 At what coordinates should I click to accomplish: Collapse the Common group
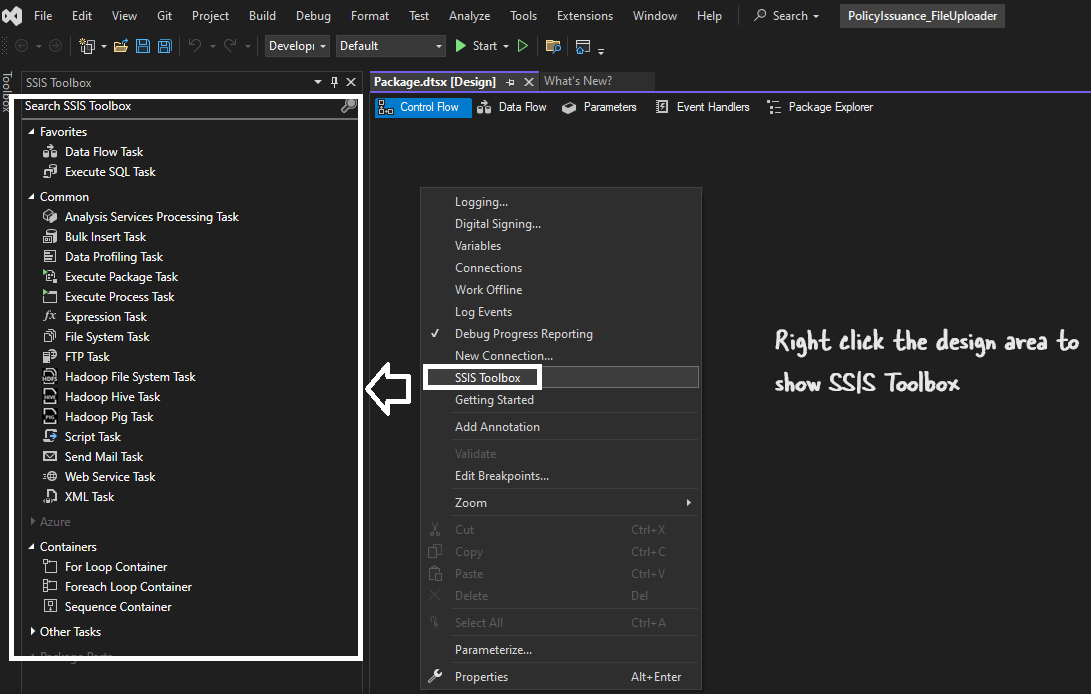coord(31,197)
